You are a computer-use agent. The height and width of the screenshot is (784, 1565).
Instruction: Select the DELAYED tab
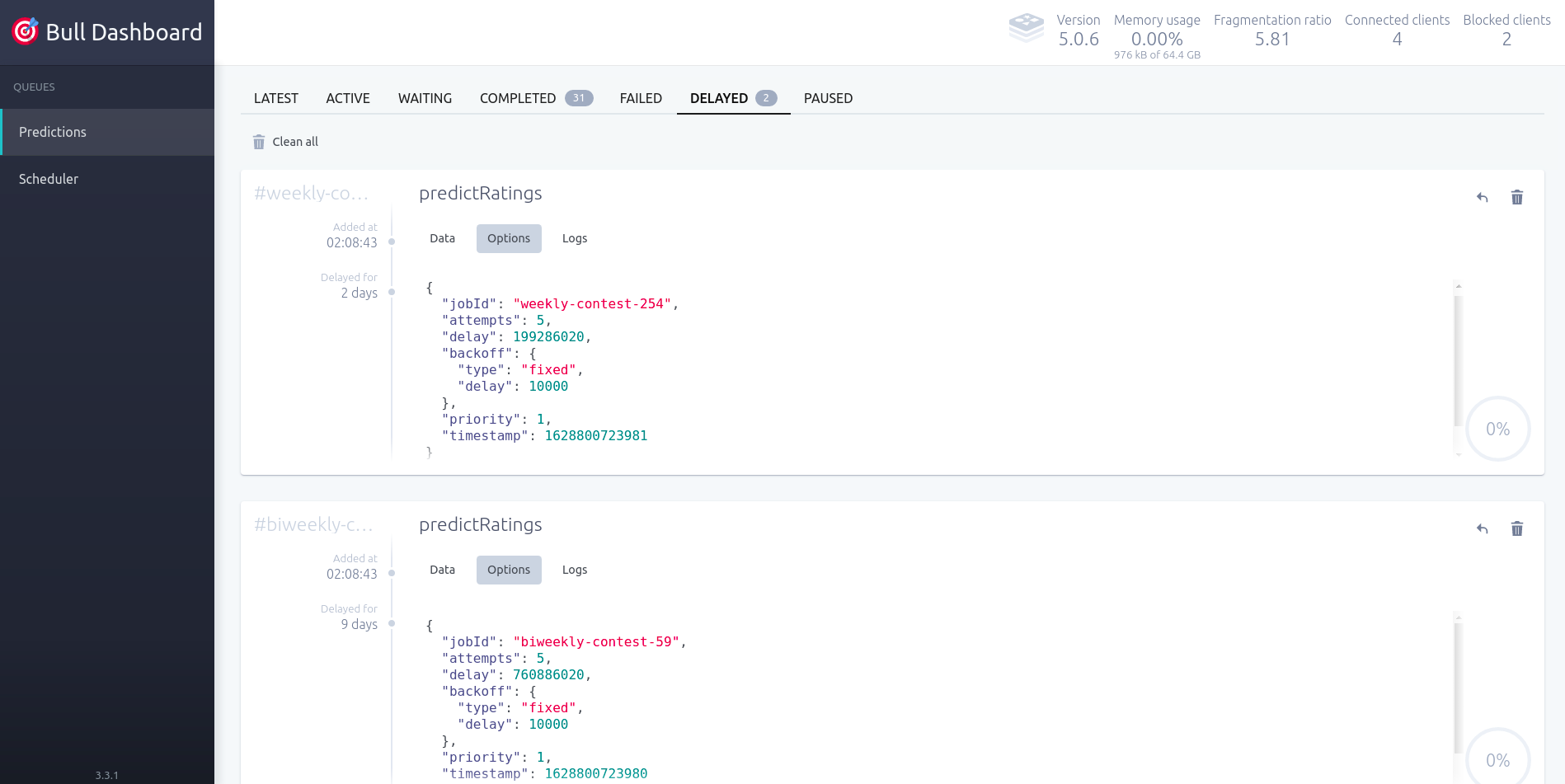[x=733, y=98]
